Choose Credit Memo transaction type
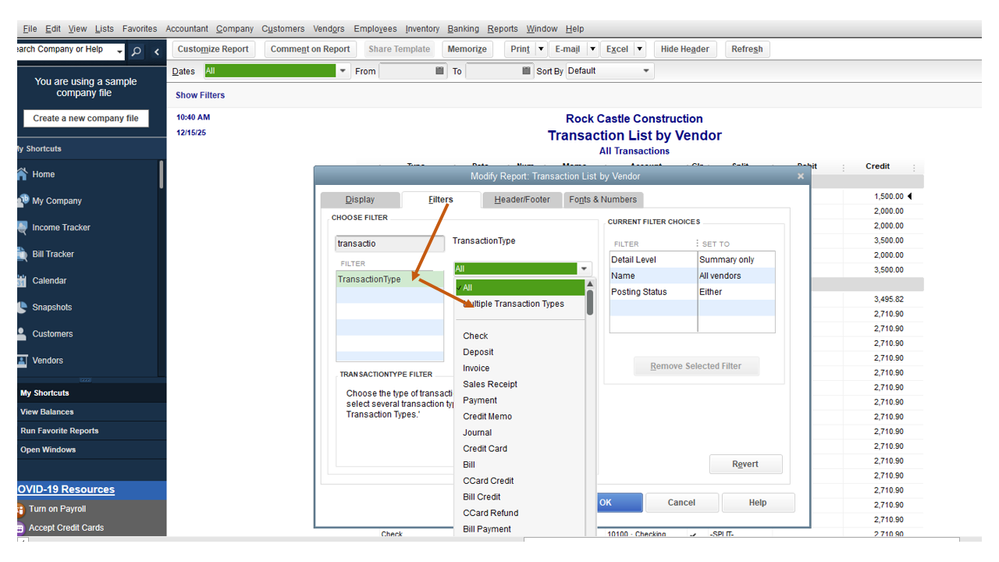The image size is (999, 562). [x=487, y=416]
